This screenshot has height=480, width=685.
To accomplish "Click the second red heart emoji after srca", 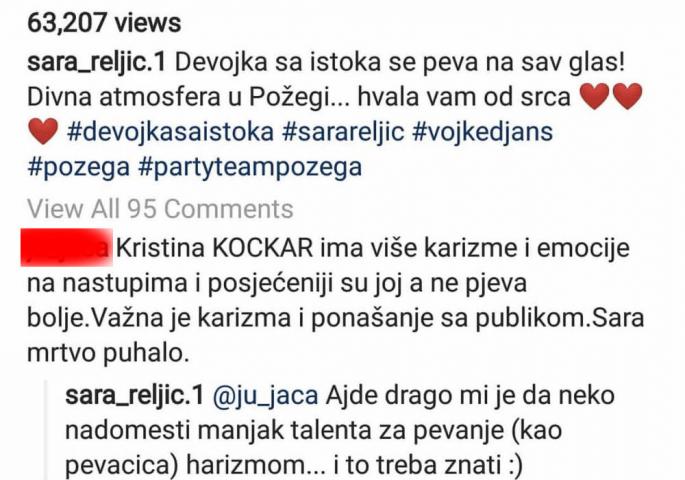I will pyautogui.click(x=628, y=96).
